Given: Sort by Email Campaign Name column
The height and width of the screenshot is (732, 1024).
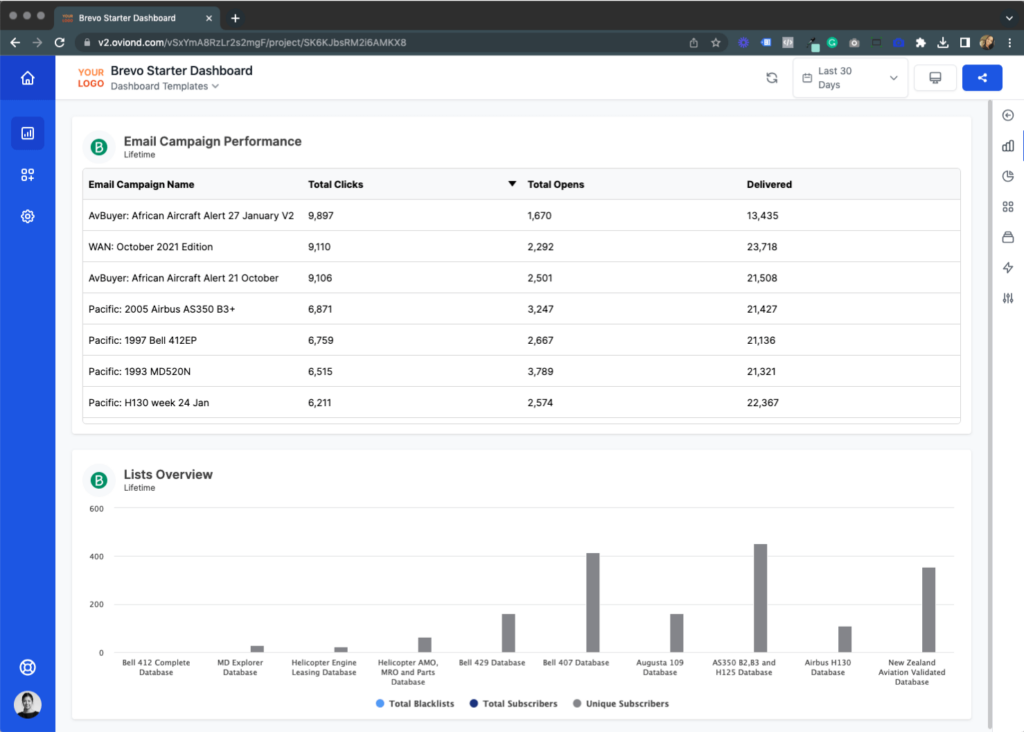Looking at the screenshot, I should point(141,185).
